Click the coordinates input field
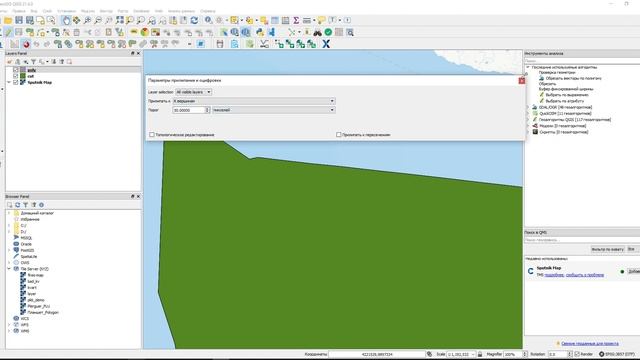This screenshot has height=360, width=640. tap(377, 354)
